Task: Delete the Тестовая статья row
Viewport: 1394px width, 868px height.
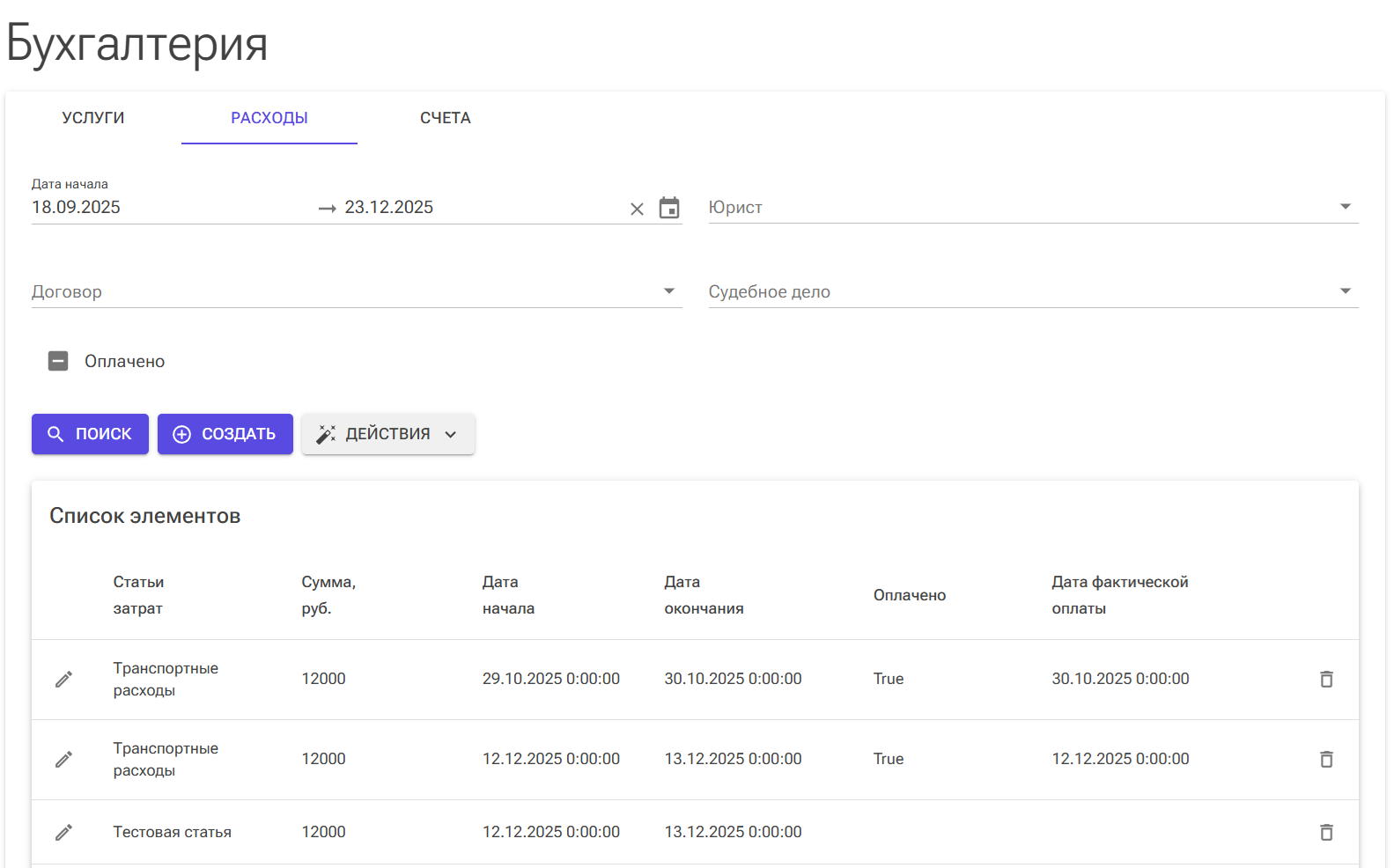Action: point(1326,832)
